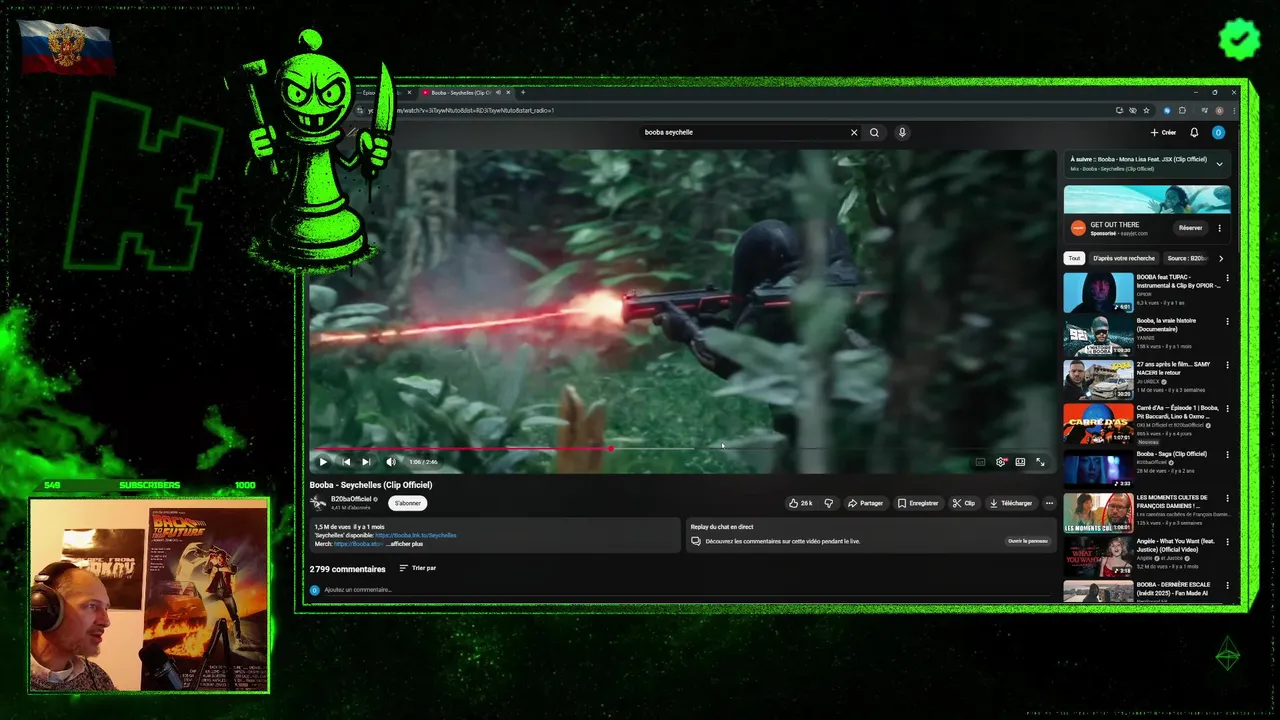
Task: Download video with Télécharger button
Action: [x=1011, y=503]
